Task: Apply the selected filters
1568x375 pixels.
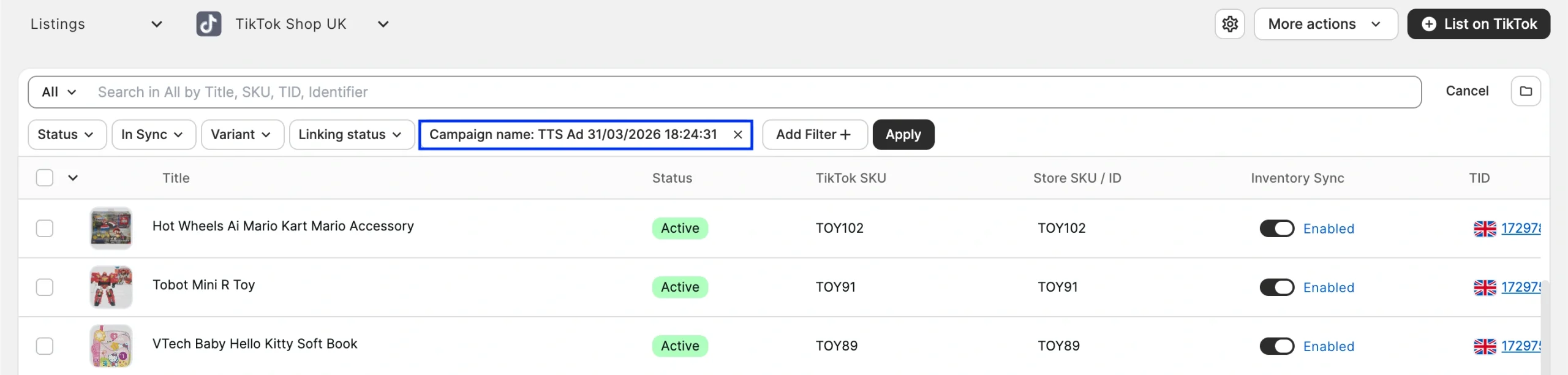Action: click(903, 135)
